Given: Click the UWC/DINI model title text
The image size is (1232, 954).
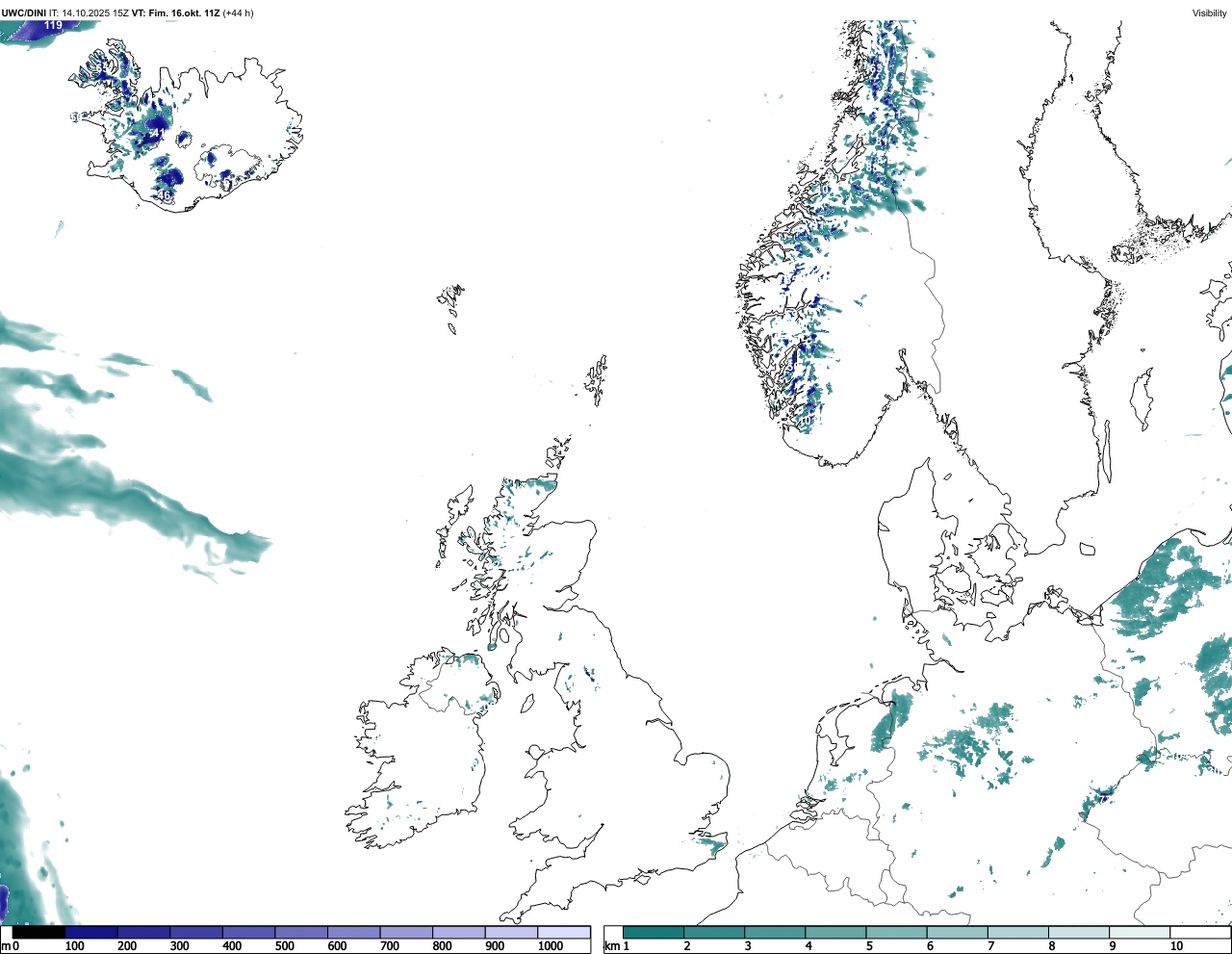Looking at the screenshot, I should [x=24, y=13].
